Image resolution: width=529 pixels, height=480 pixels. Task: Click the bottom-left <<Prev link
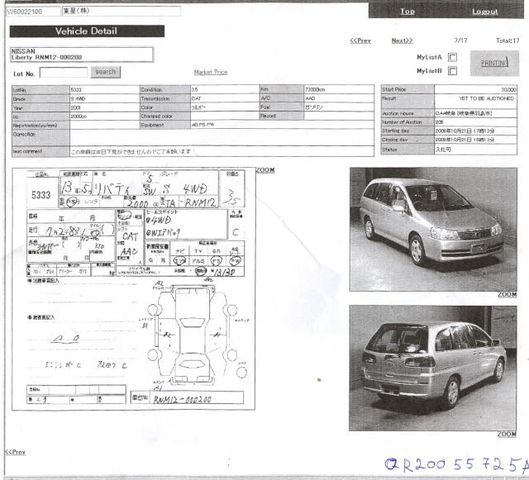(x=15, y=452)
